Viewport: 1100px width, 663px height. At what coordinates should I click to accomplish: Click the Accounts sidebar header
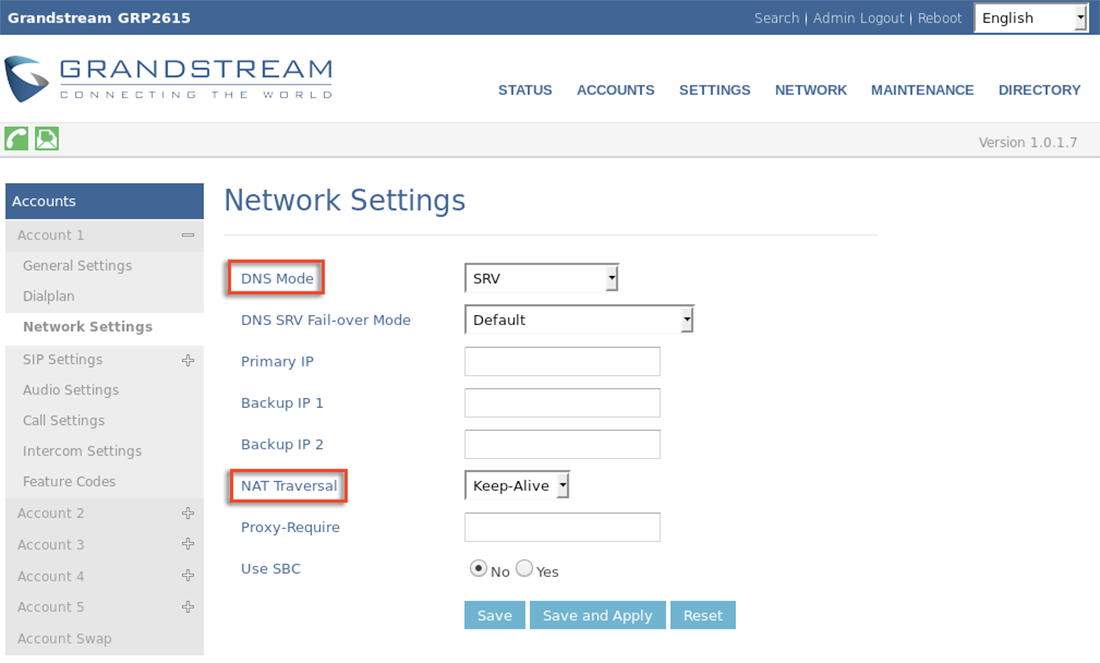105,201
